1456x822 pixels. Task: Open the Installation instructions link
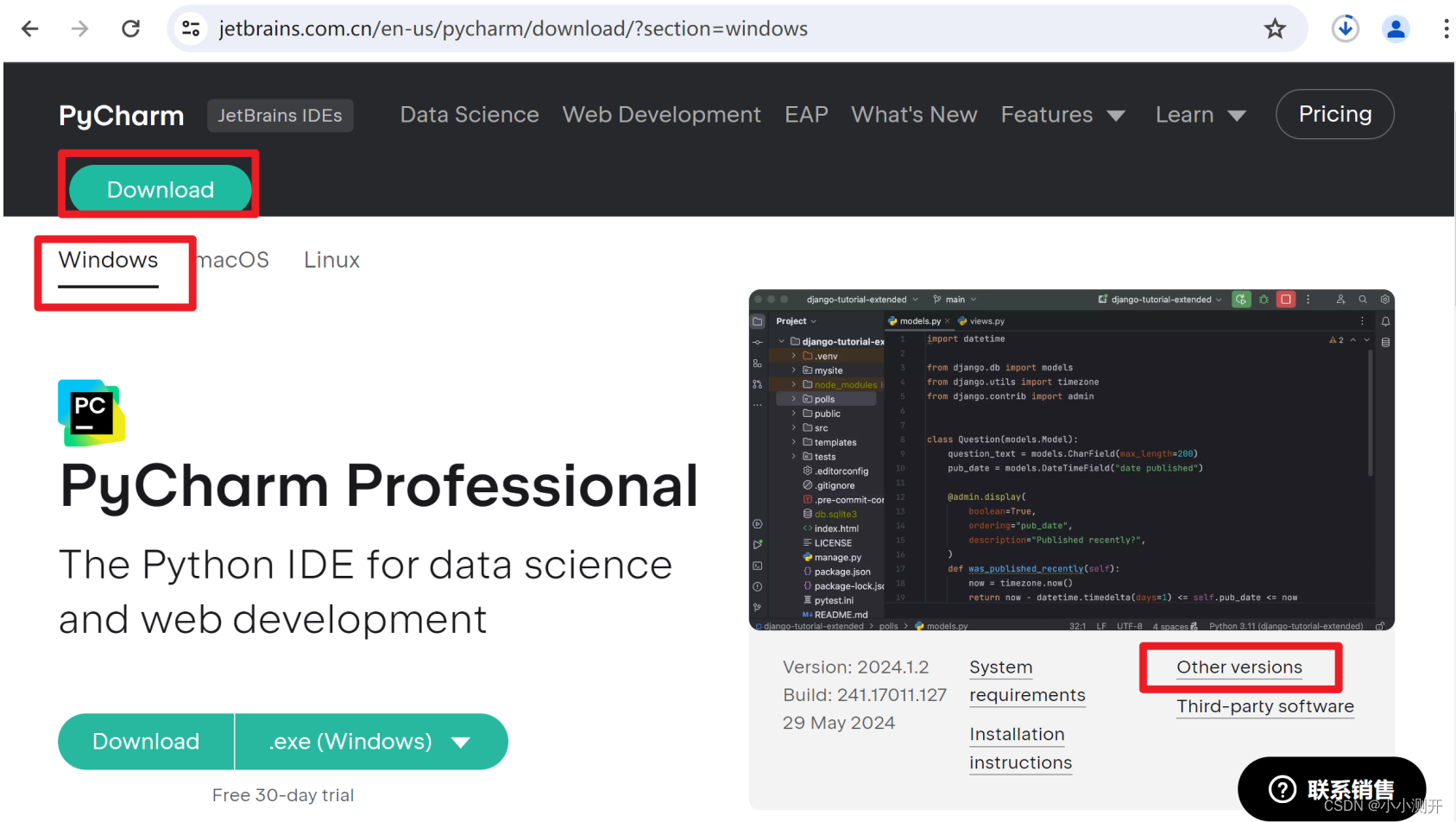[x=1020, y=749]
